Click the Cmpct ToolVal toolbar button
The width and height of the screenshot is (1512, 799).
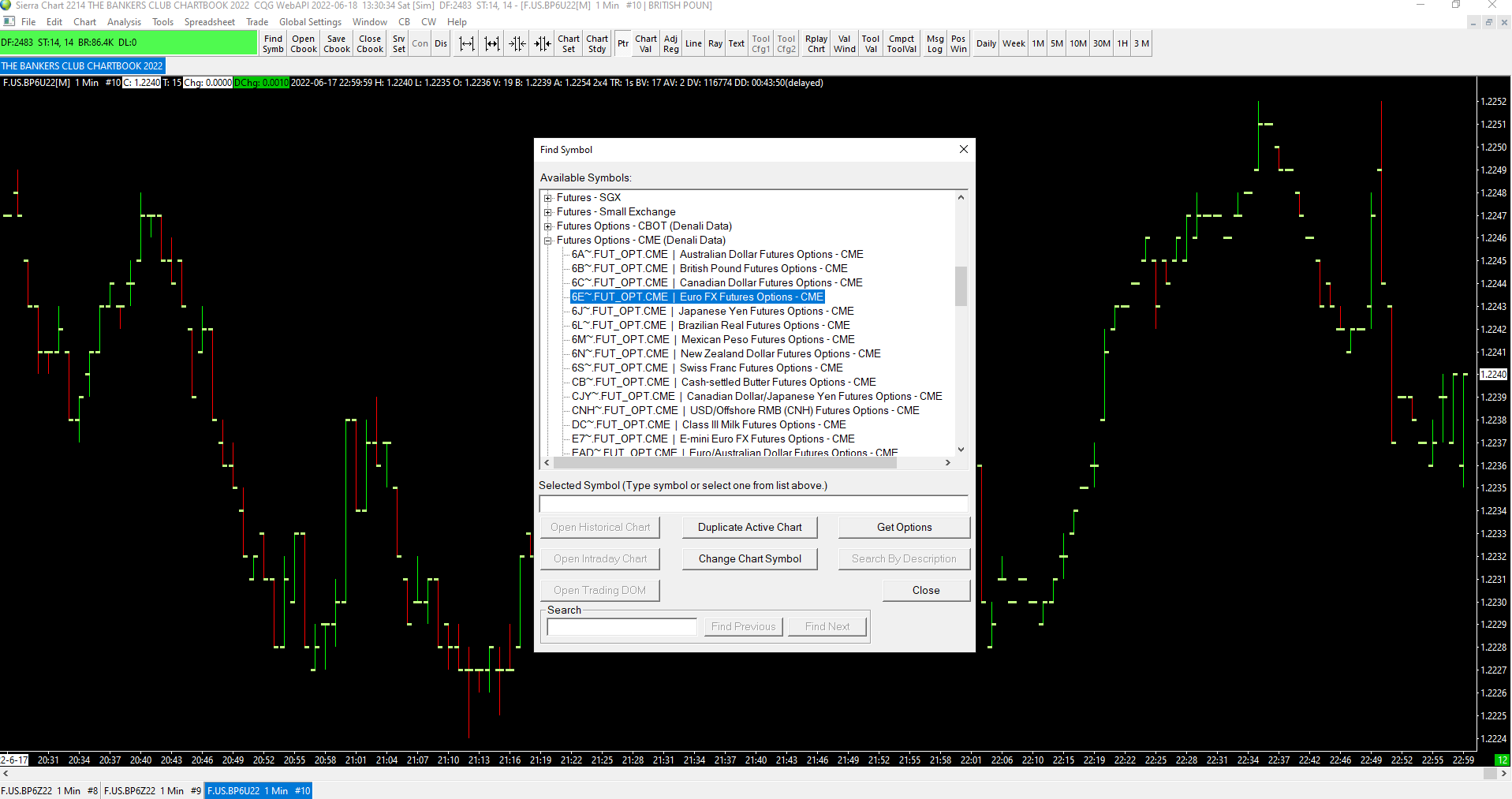coord(902,43)
